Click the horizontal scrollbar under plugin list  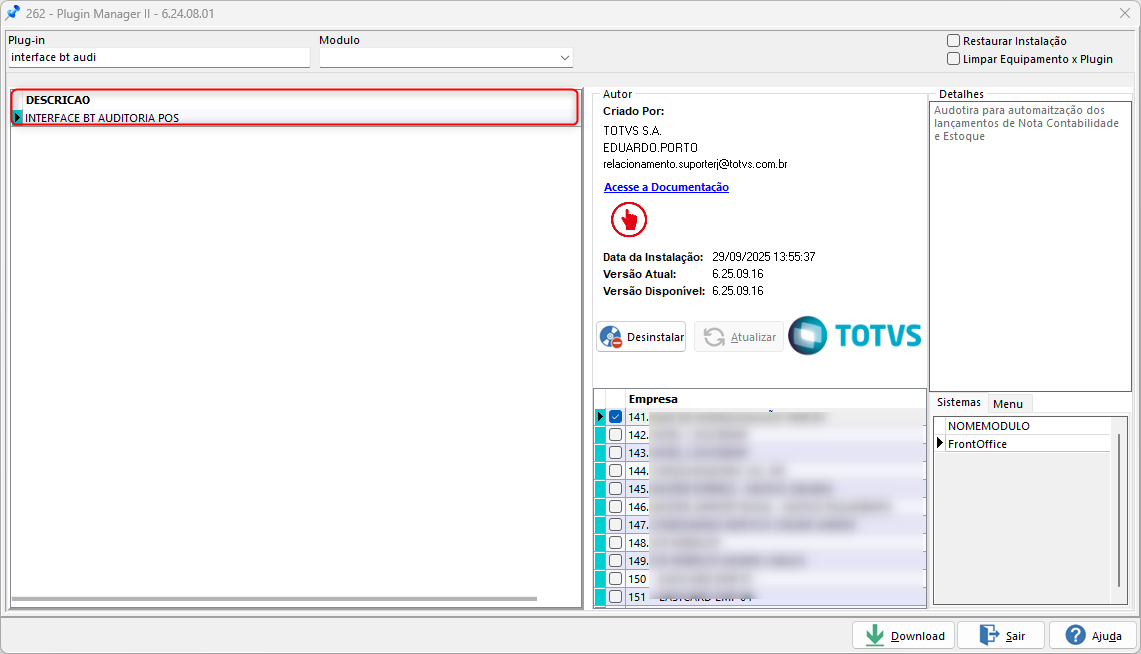point(274,599)
